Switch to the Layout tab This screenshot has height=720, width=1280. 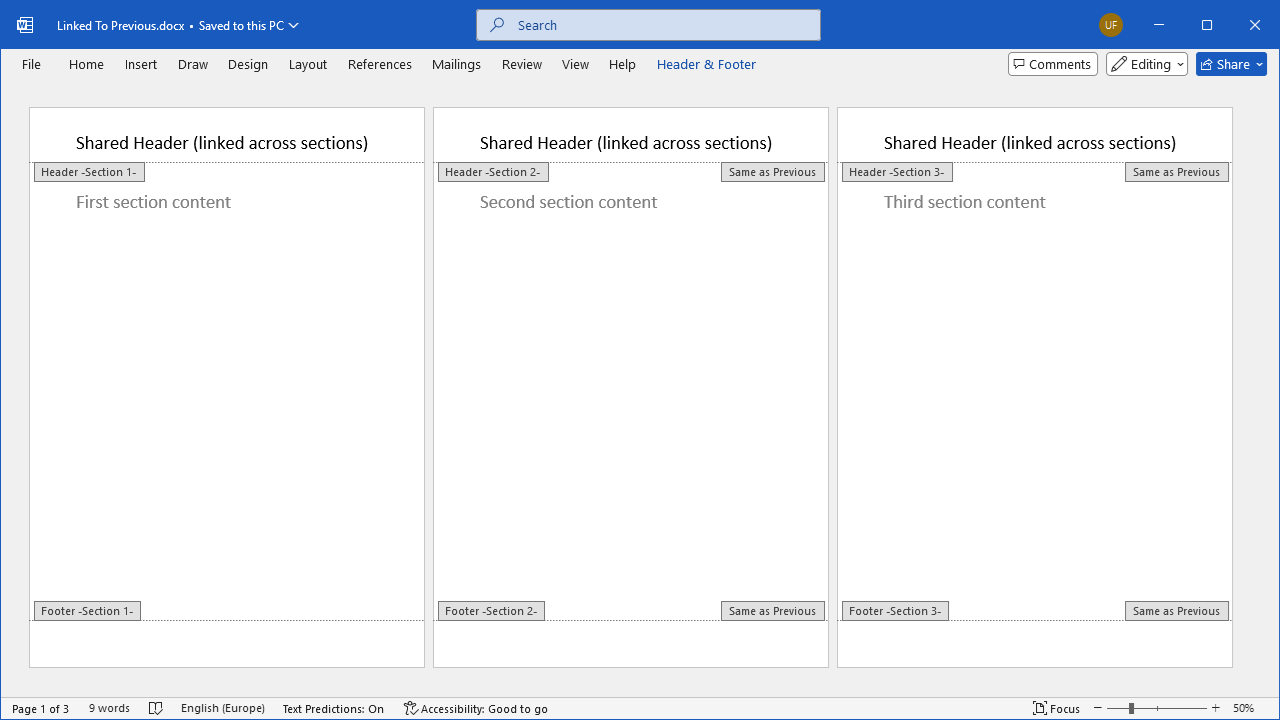pos(307,64)
